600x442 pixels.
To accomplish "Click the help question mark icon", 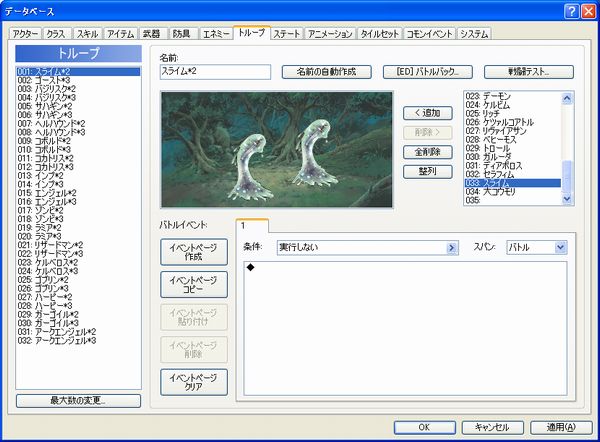I will pos(572,11).
